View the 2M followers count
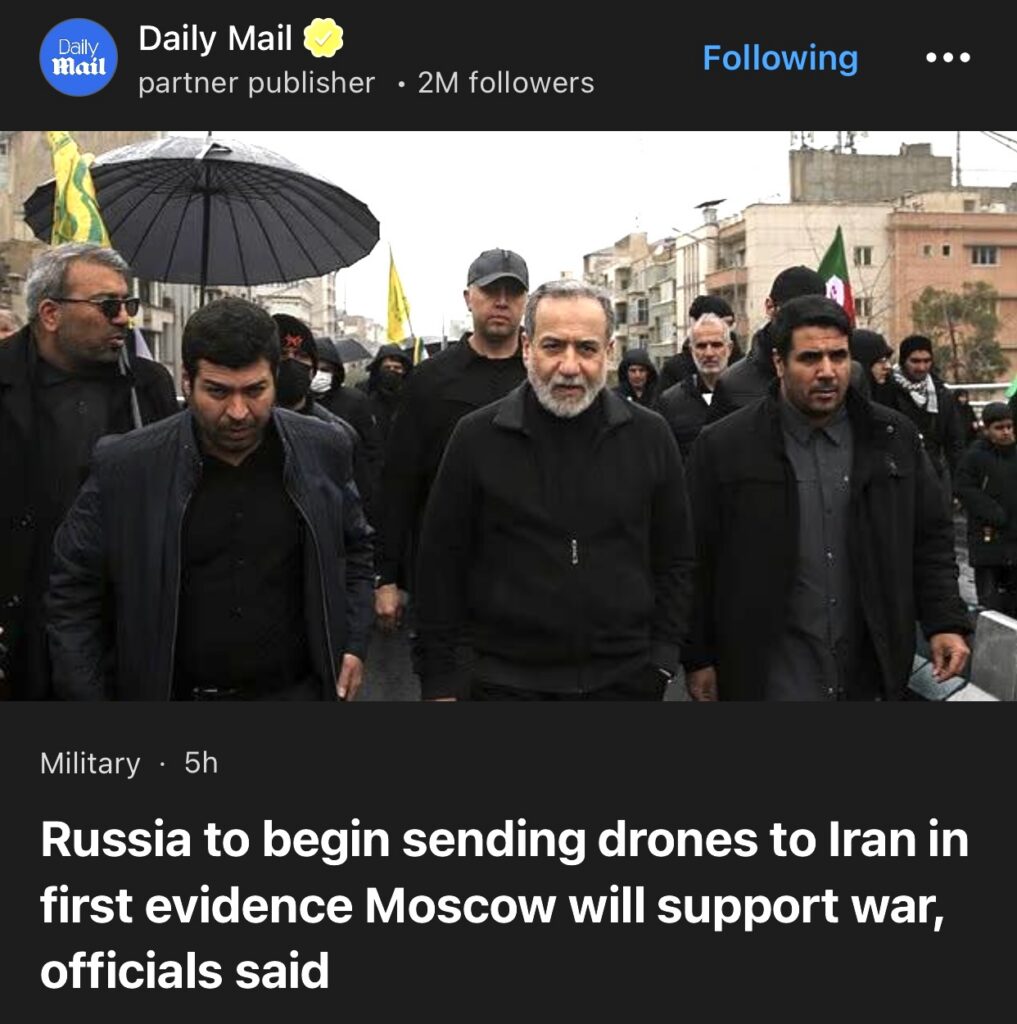 pos(506,83)
